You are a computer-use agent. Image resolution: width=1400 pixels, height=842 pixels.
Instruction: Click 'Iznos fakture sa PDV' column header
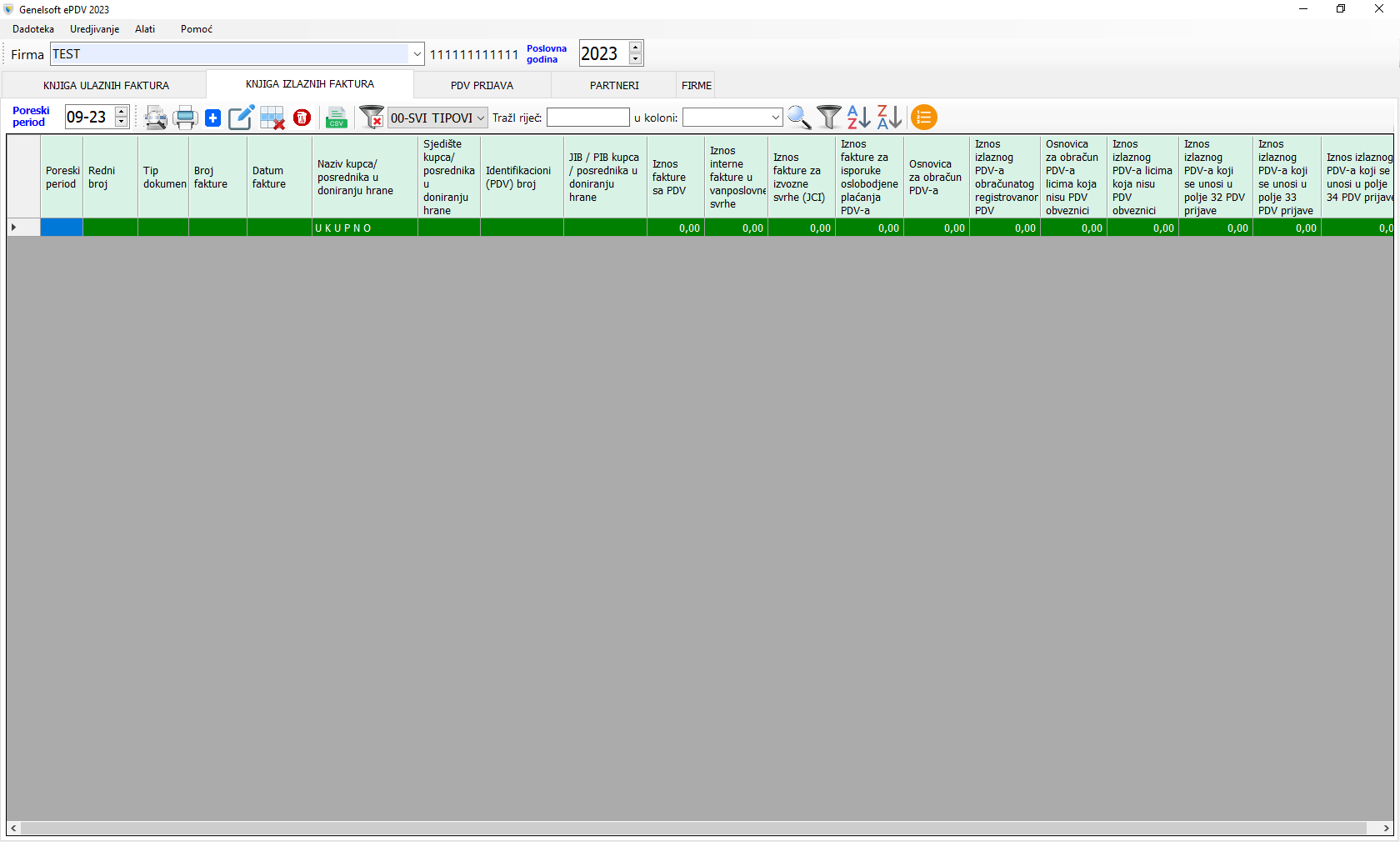click(x=676, y=177)
